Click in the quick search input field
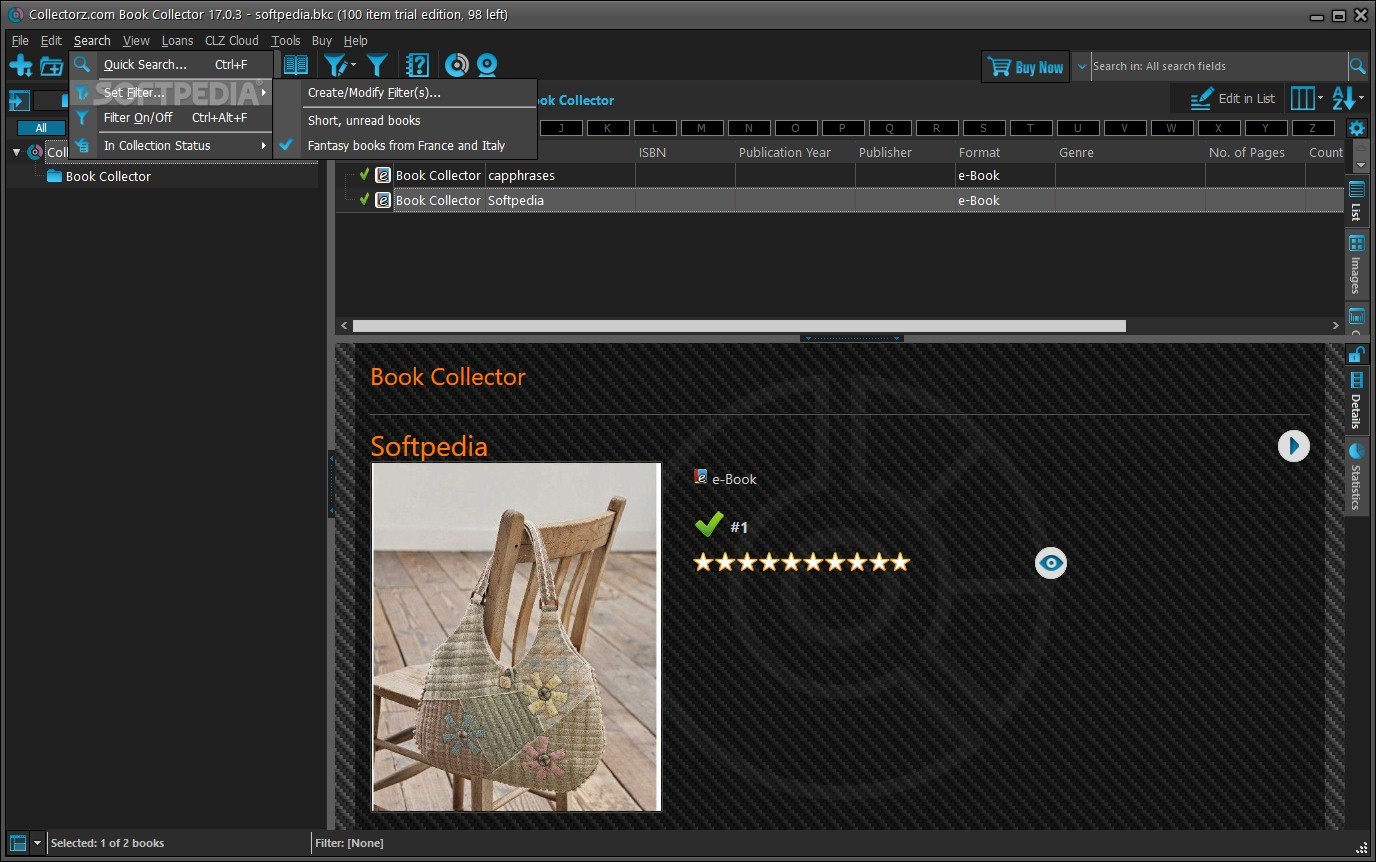Image resolution: width=1376 pixels, height=862 pixels. pos(1219,66)
